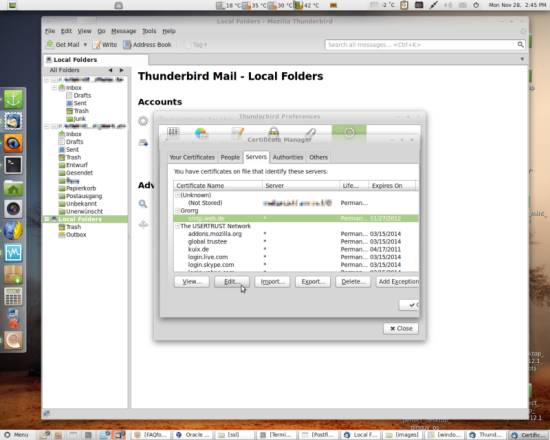This screenshot has width=550, height=440.
Task: Select addons.mozilla.org certificate
Action: pyautogui.click(x=296, y=234)
